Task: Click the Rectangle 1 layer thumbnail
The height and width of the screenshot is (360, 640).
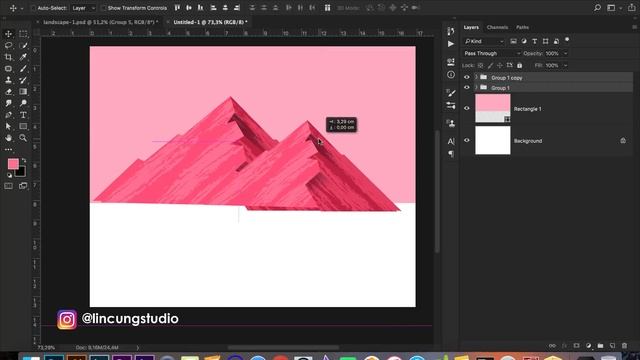Action: (493, 108)
